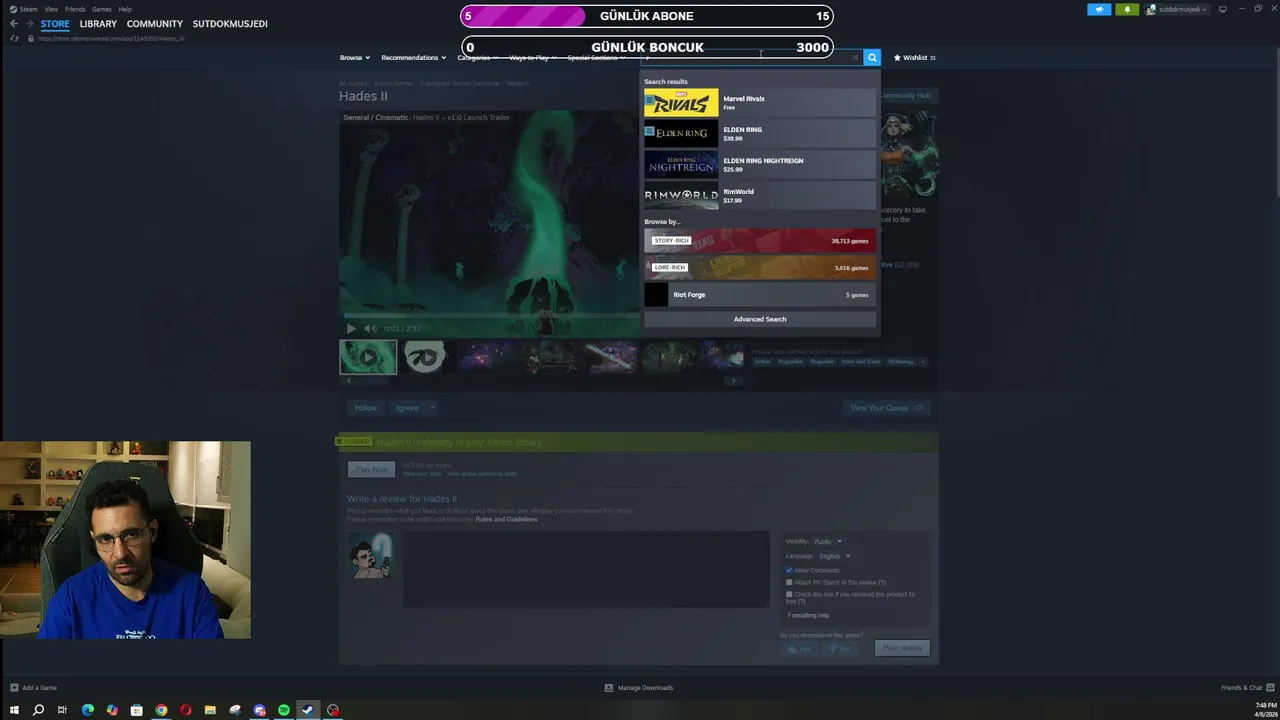This screenshot has width=1280, height=720.
Task: Open Spotify from taskbar
Action: [284, 710]
